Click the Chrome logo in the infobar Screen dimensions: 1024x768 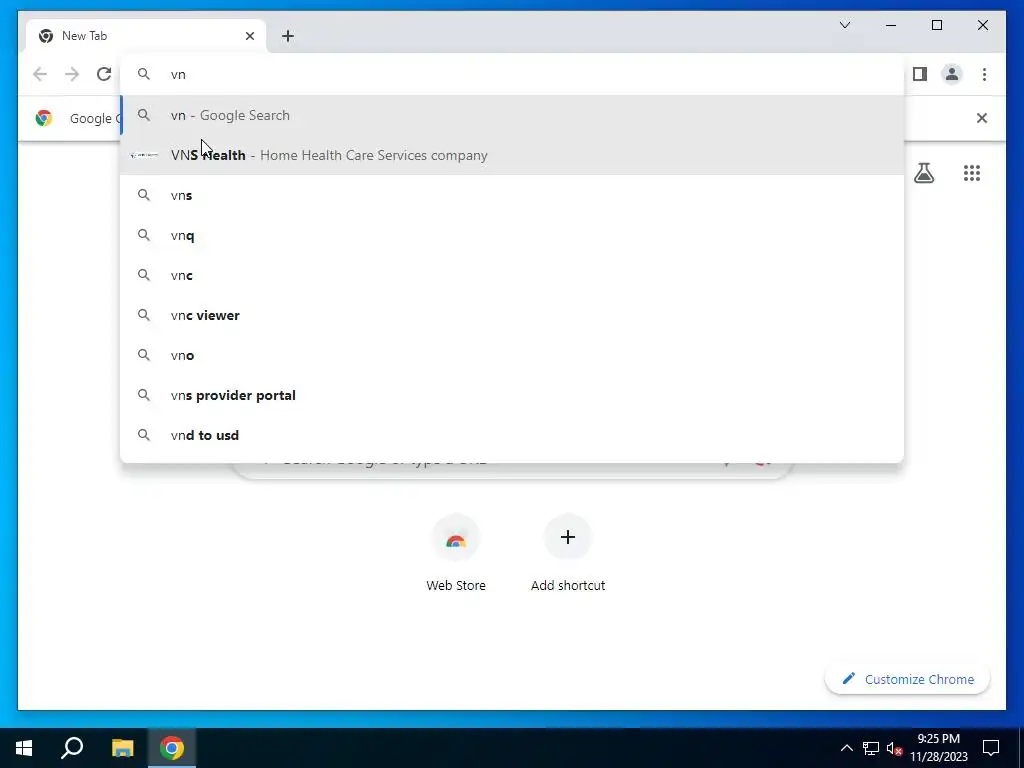click(44, 118)
